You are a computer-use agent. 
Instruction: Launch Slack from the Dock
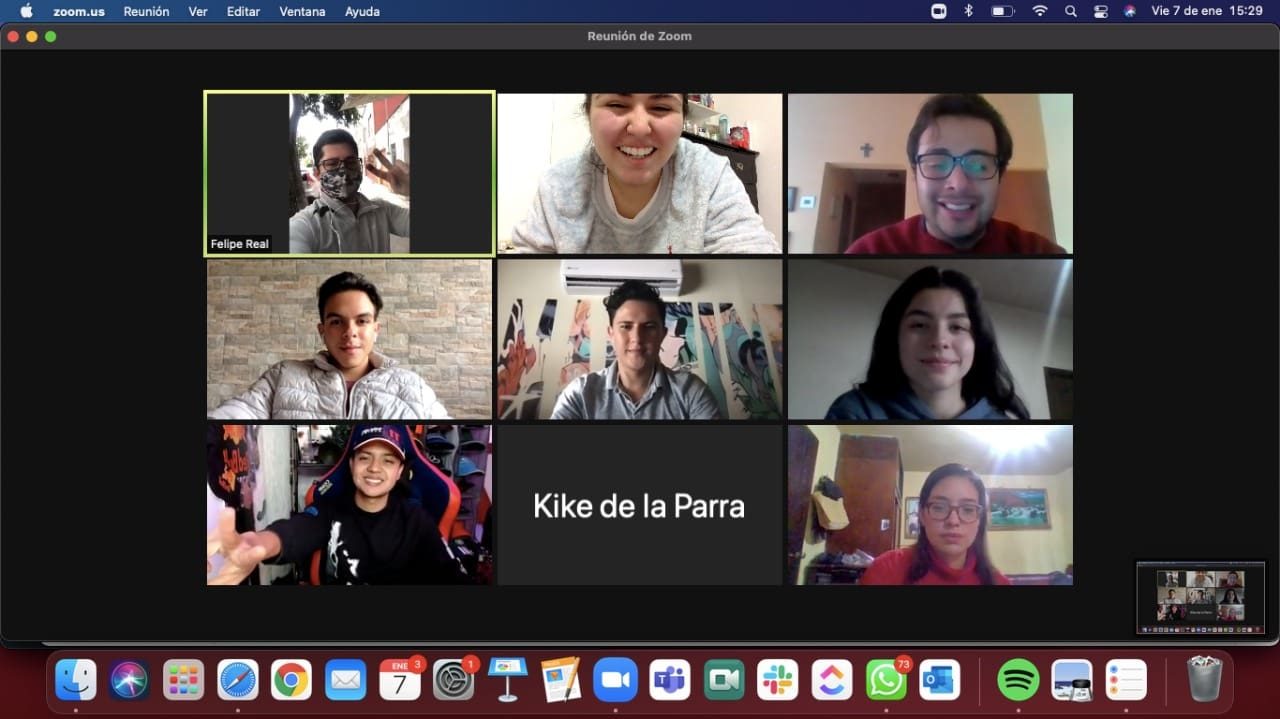point(777,680)
